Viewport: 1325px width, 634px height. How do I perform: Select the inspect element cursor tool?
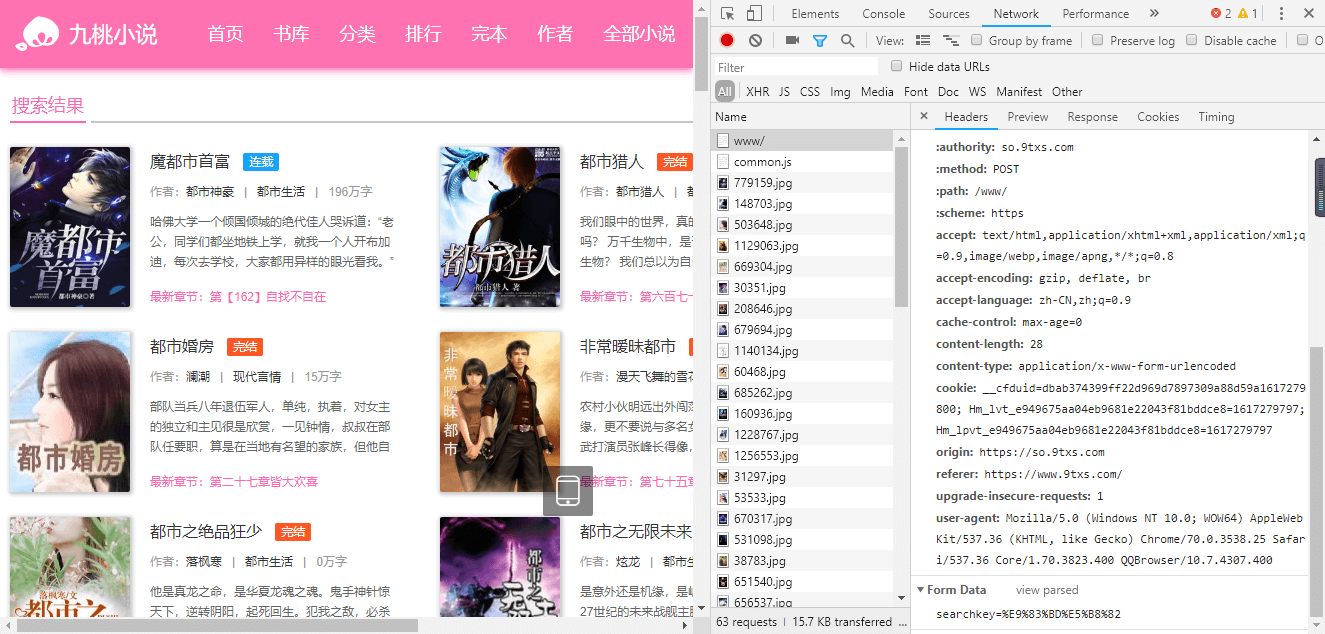(727, 14)
